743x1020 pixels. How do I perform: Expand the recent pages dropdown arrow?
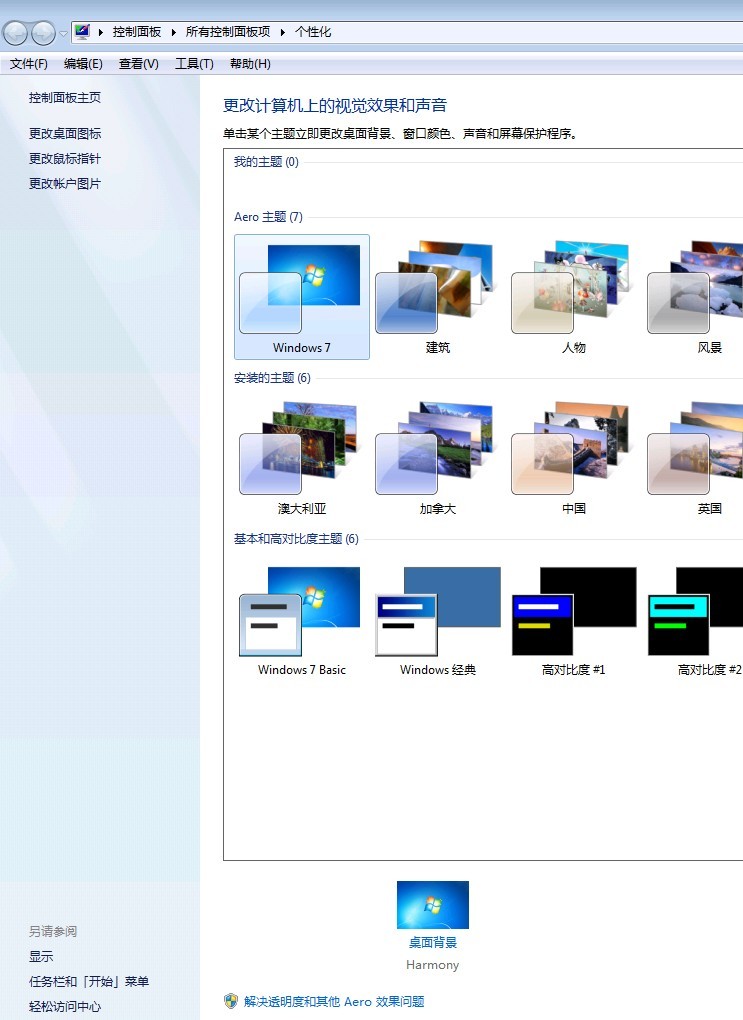[x=63, y=33]
